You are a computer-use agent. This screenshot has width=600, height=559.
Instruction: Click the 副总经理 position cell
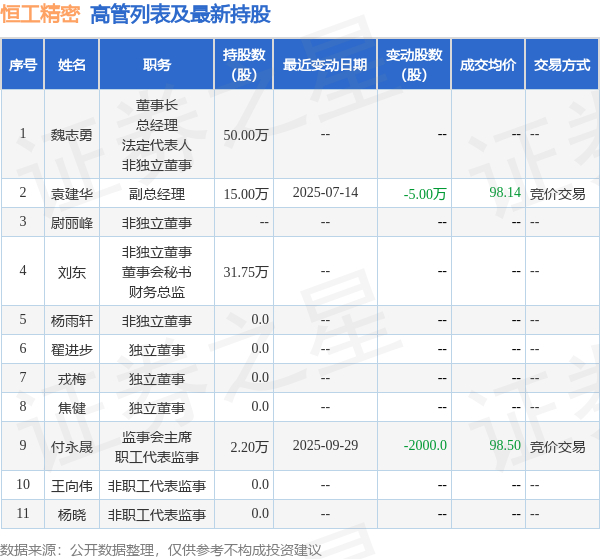[157, 194]
